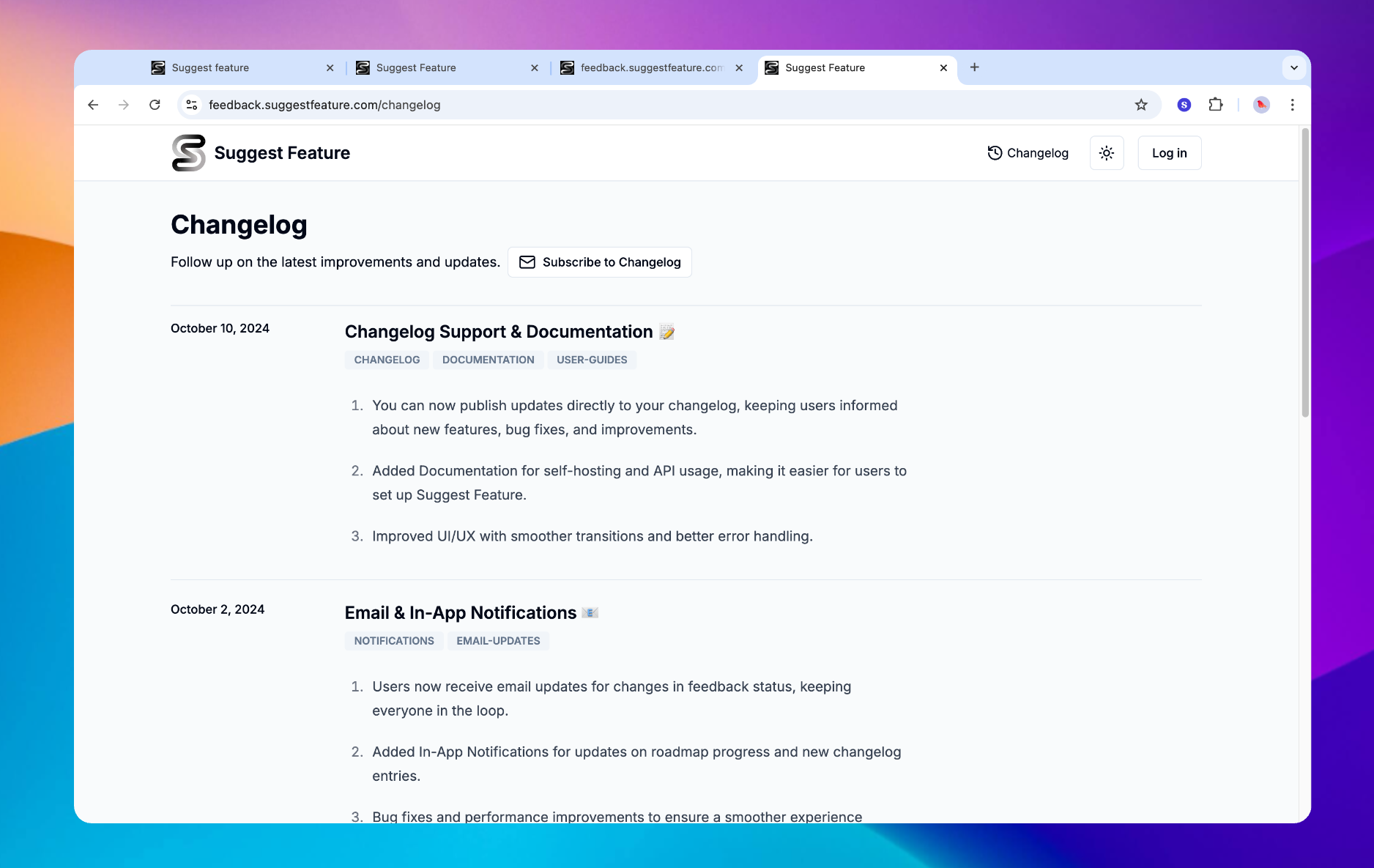This screenshot has height=868, width=1374.
Task: Click 'Added Documentation for self-hosting' list item
Action: 639,483
